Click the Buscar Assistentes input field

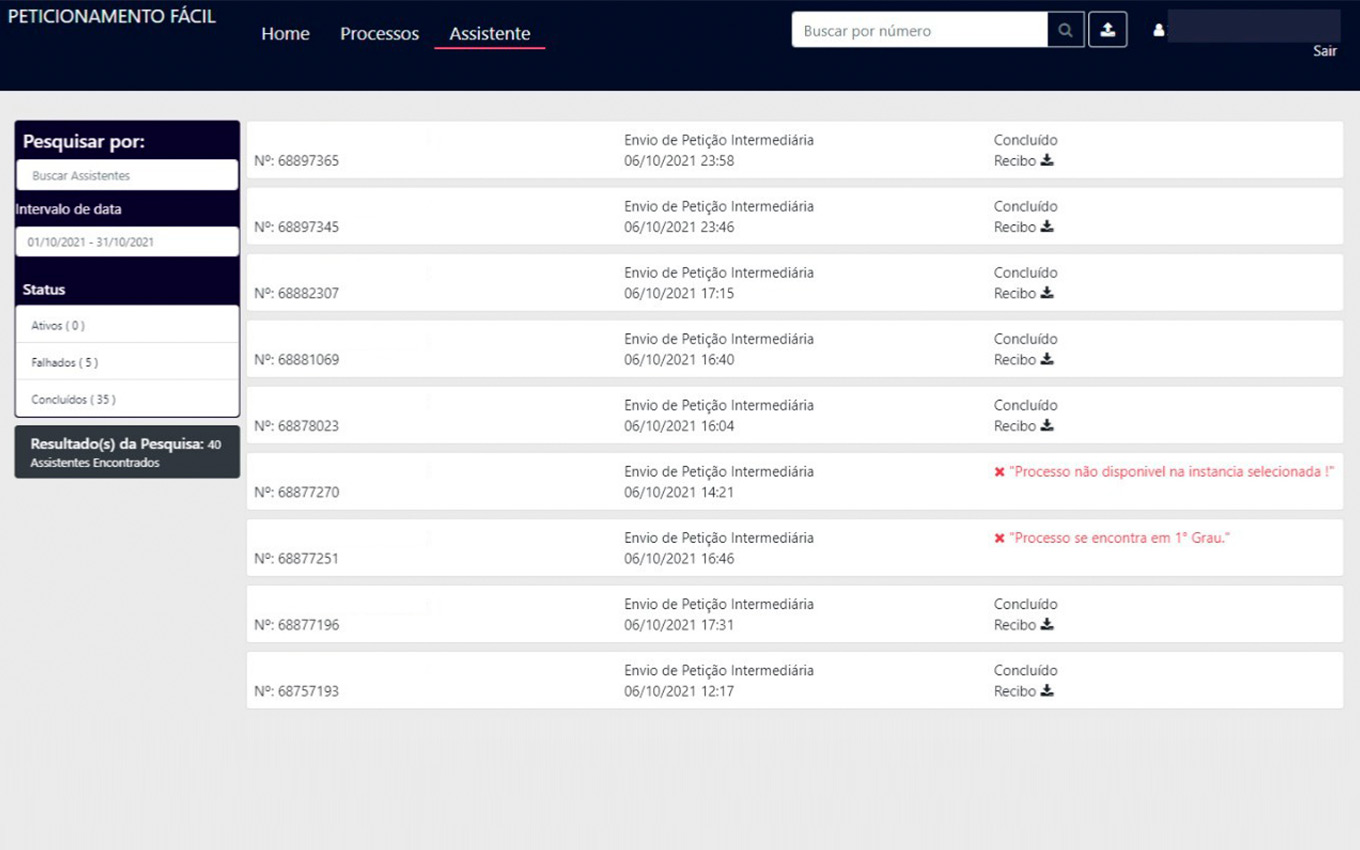(x=127, y=176)
